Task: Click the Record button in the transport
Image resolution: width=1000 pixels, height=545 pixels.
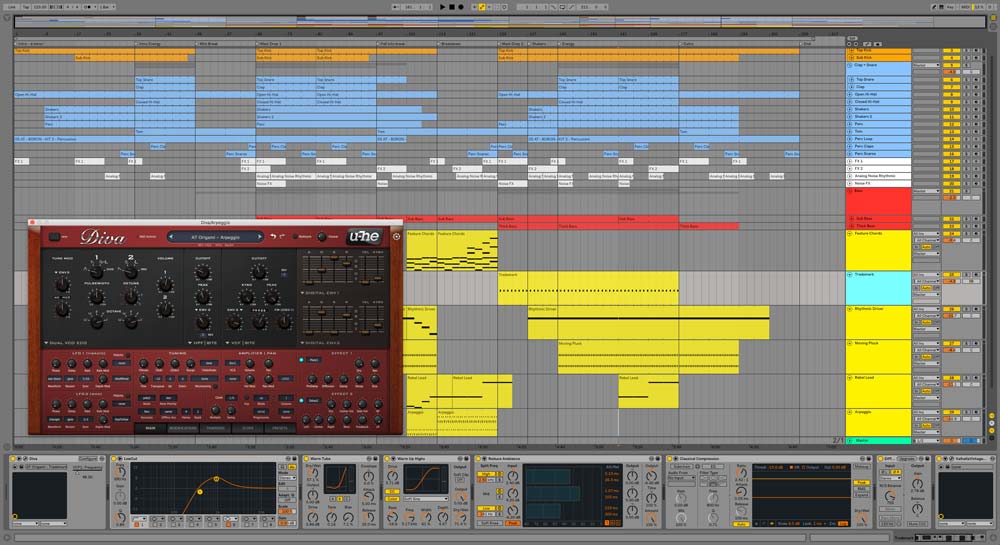Action: 460,6
